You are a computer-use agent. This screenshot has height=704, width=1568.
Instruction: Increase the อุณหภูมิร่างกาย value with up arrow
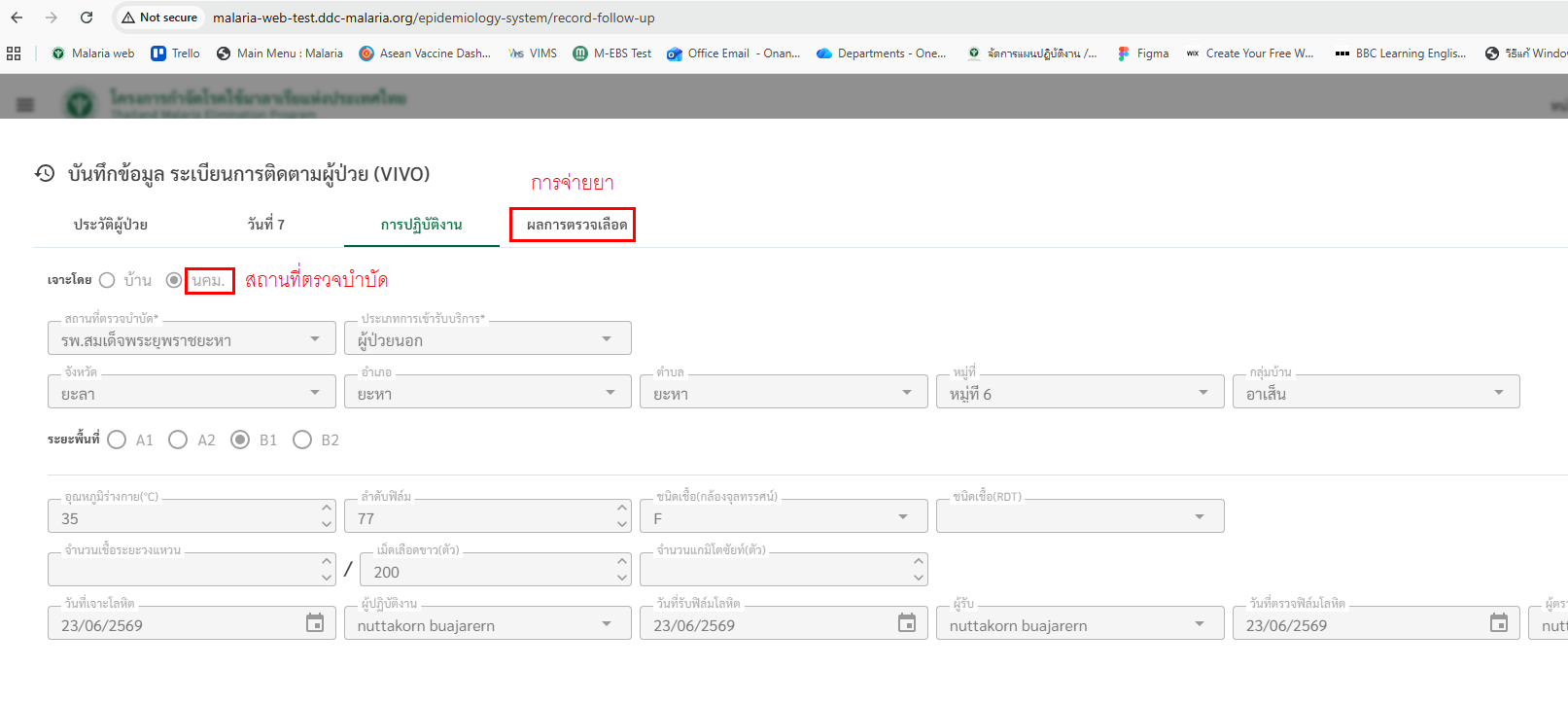click(327, 509)
